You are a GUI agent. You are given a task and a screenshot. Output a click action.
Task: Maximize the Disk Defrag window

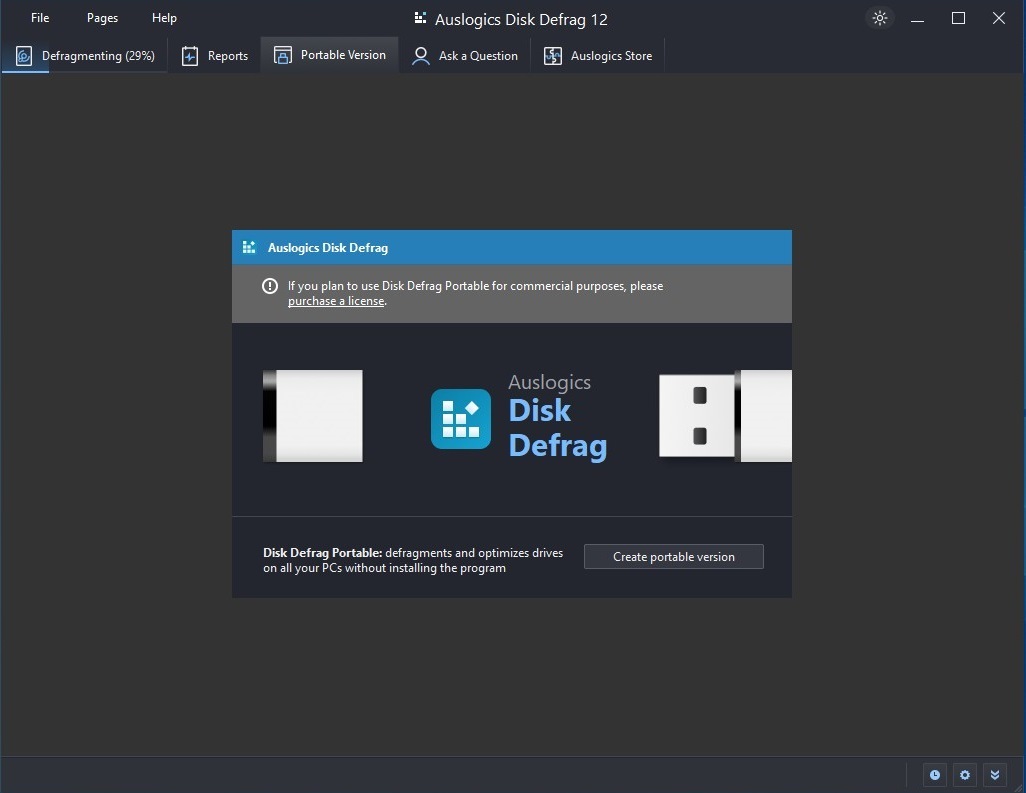(x=958, y=18)
